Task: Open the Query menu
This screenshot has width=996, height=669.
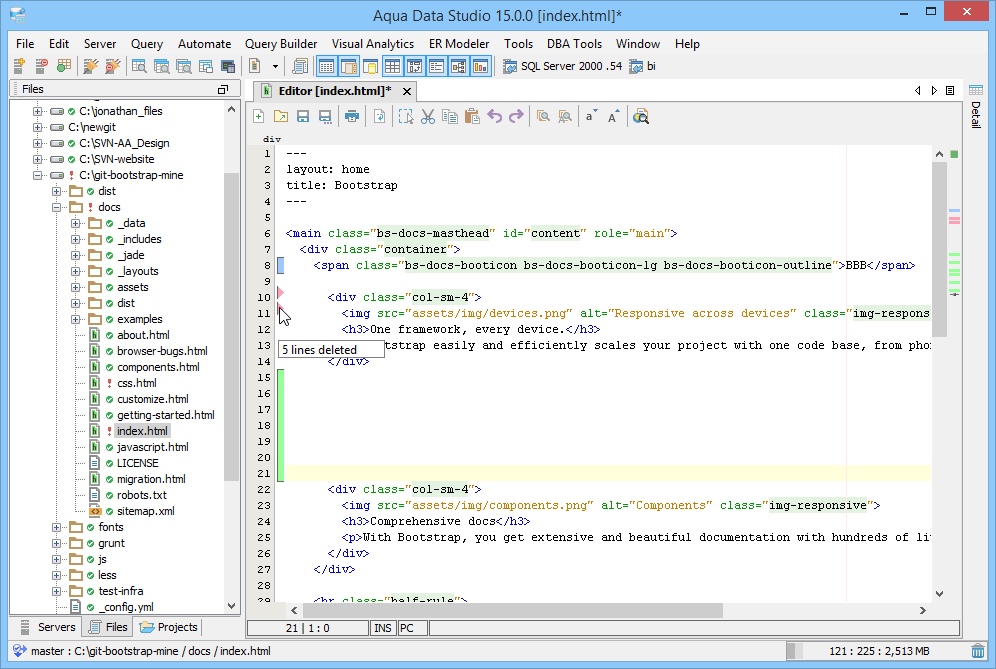Action: tap(147, 44)
